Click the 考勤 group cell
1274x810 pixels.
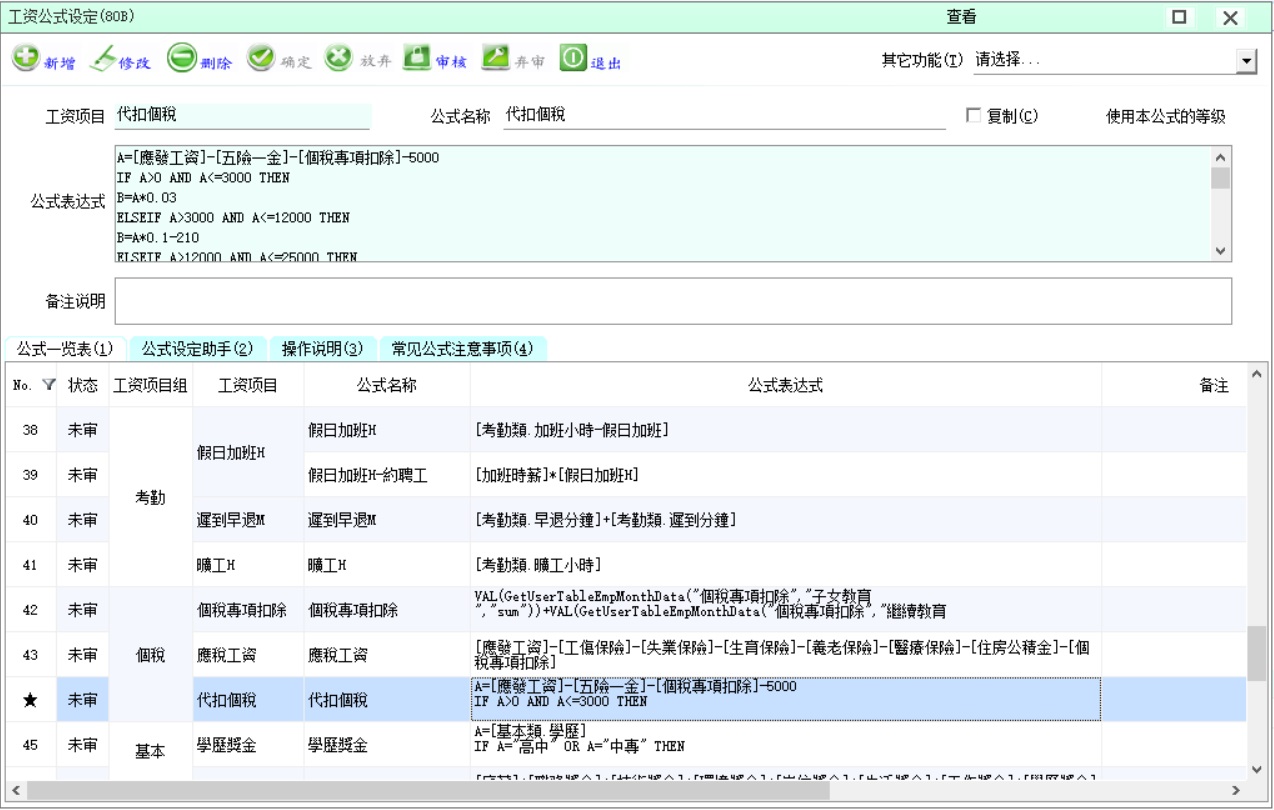(x=150, y=497)
